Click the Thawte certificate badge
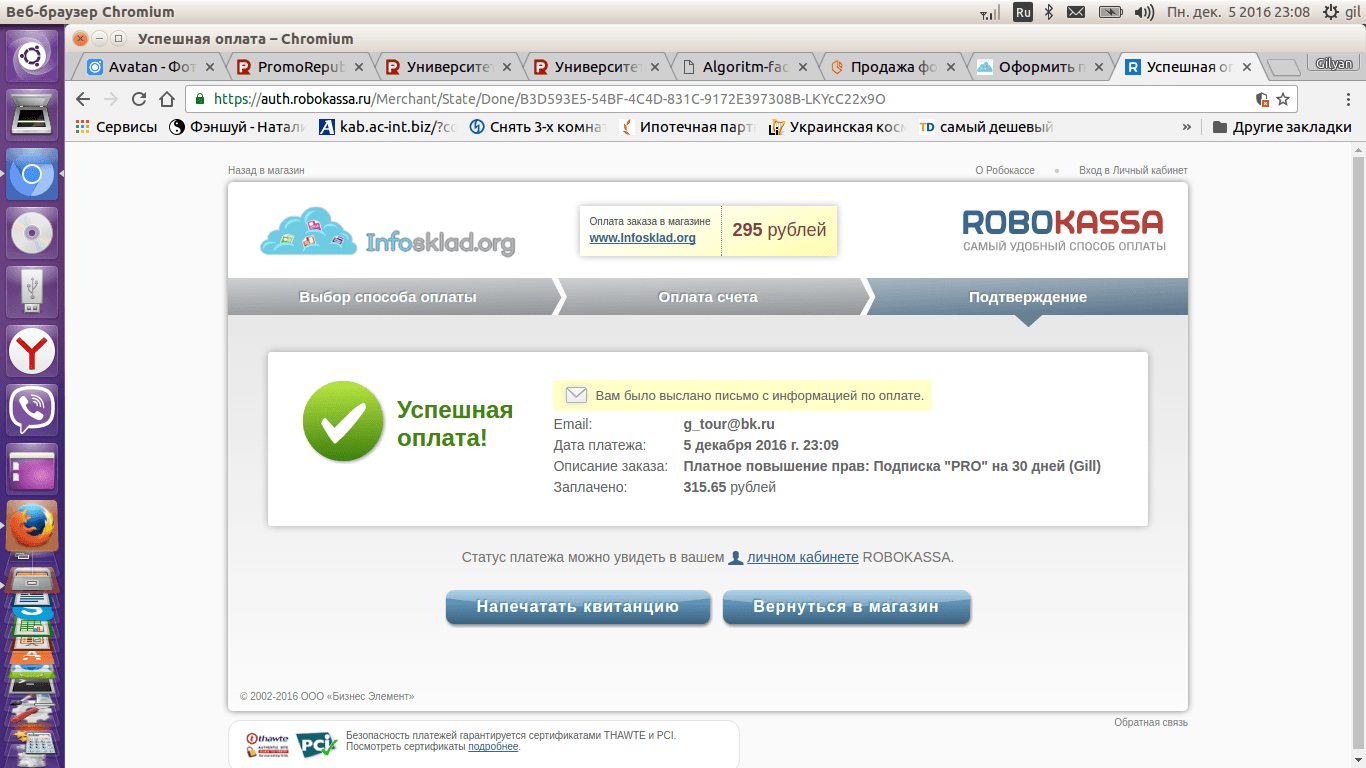Image resolution: width=1366 pixels, height=768 pixels. 267,745
